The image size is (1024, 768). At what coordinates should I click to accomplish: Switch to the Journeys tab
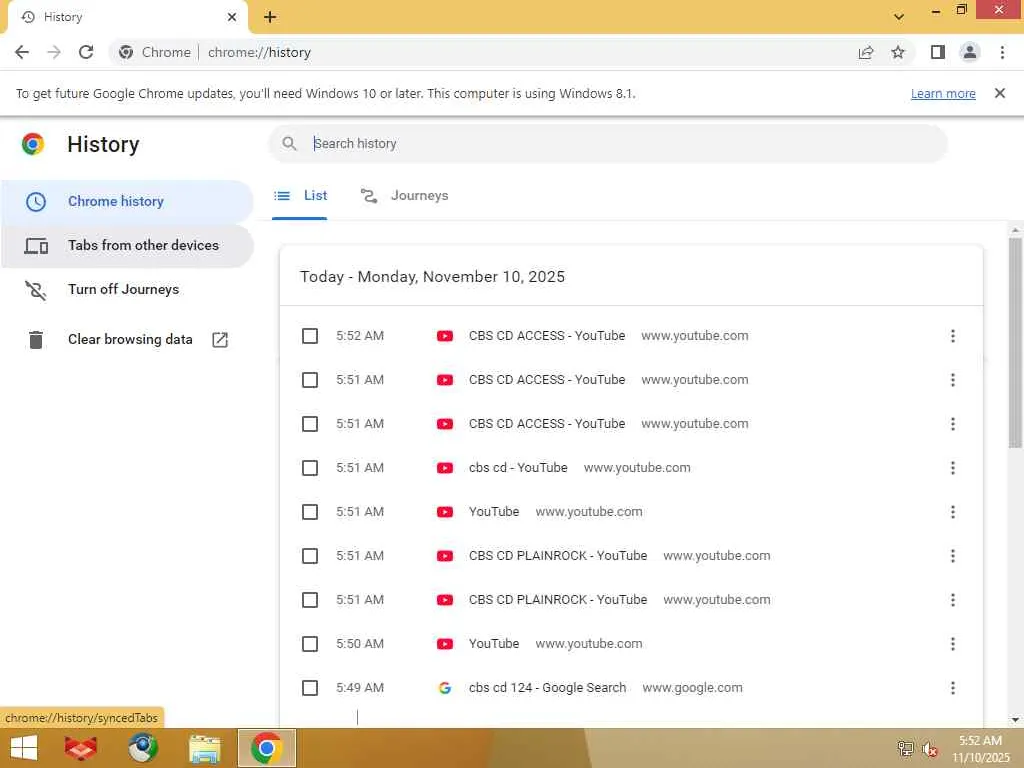404,195
